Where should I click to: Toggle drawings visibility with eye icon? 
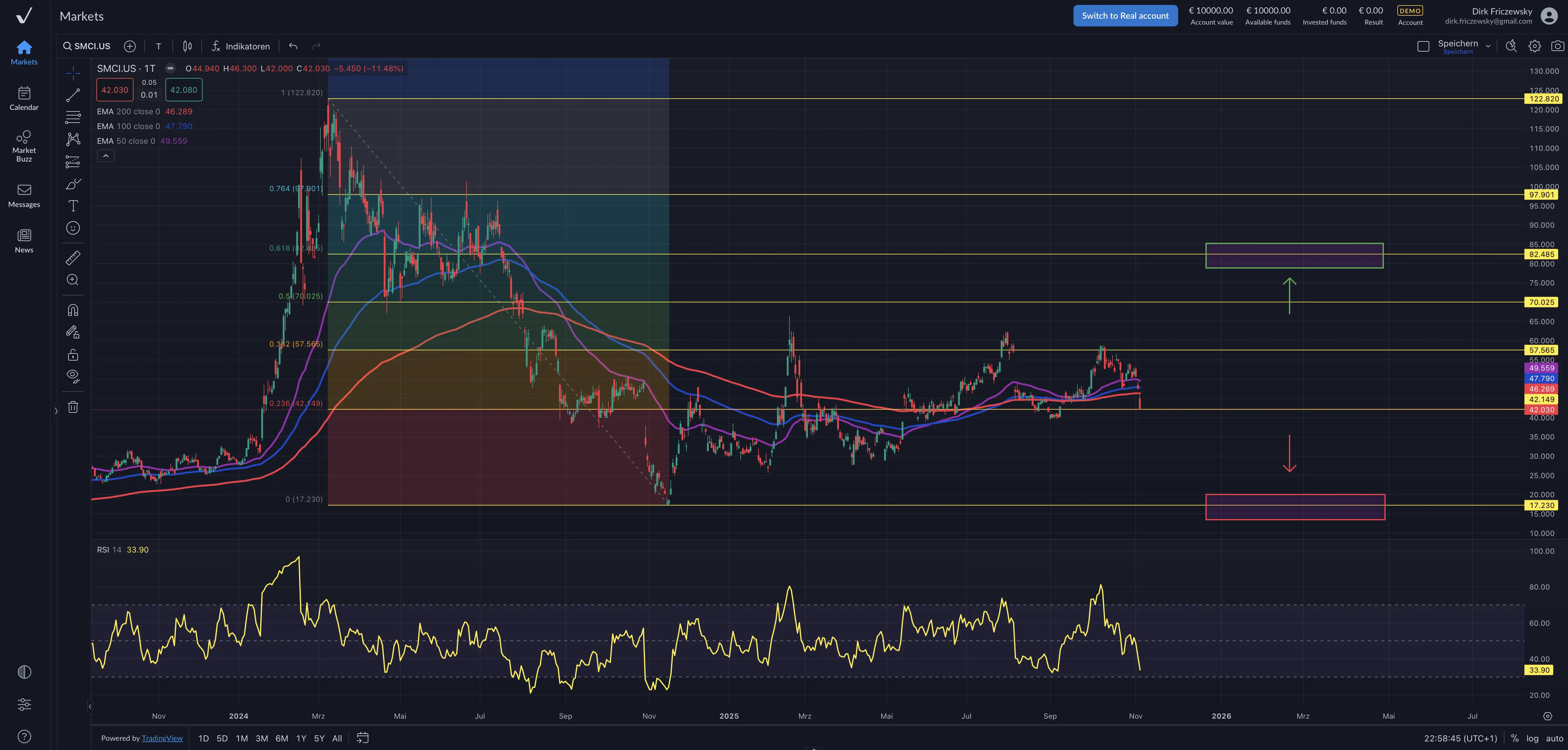(73, 376)
